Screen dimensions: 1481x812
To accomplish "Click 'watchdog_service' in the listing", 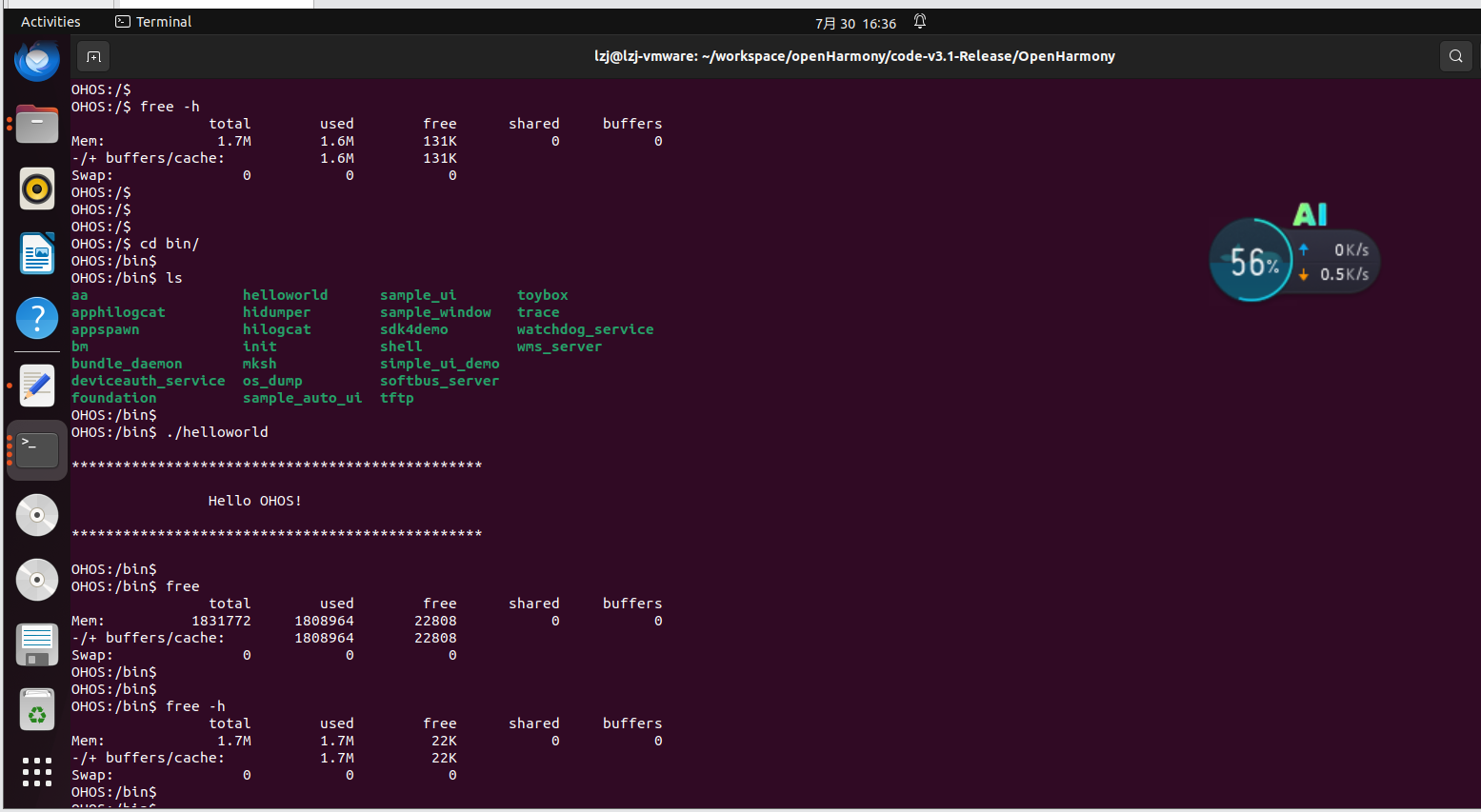I will point(585,329).
